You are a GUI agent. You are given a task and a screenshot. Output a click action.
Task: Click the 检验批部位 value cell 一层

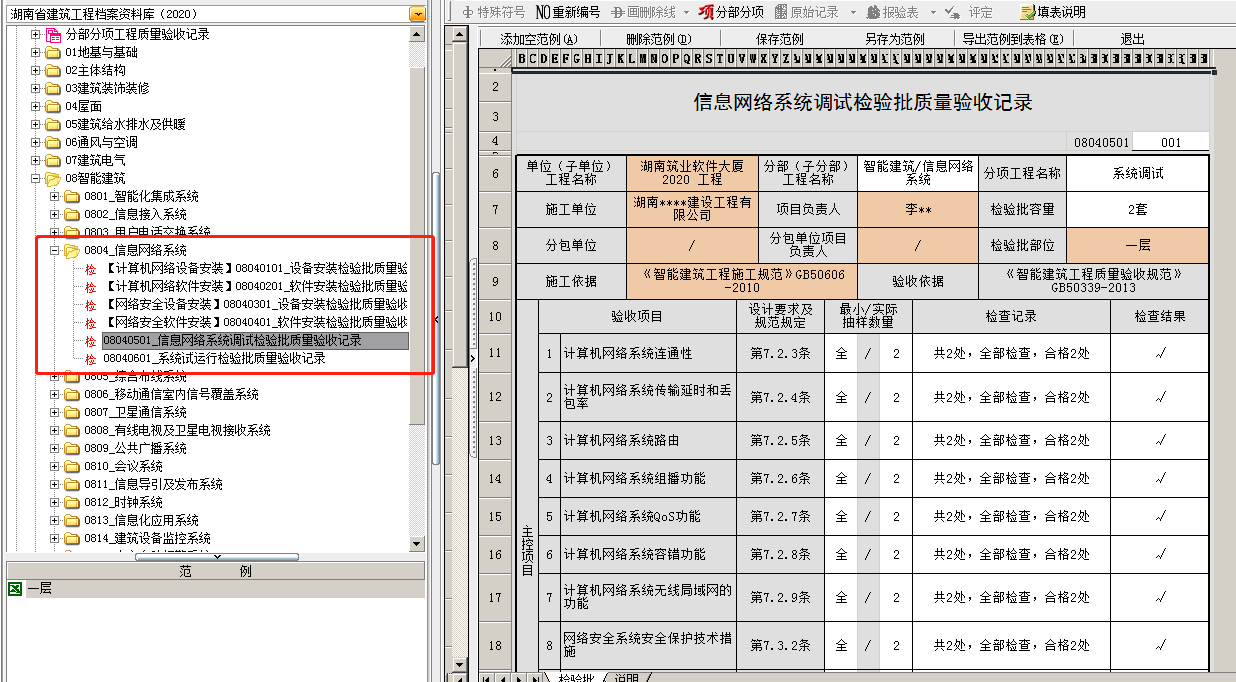[x=1137, y=245]
